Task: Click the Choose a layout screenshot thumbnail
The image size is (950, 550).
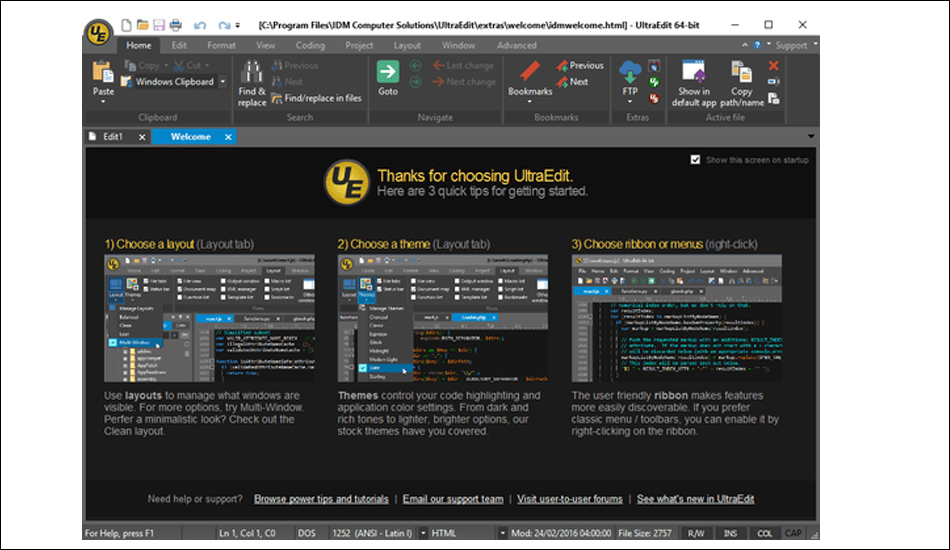Action: [209, 319]
